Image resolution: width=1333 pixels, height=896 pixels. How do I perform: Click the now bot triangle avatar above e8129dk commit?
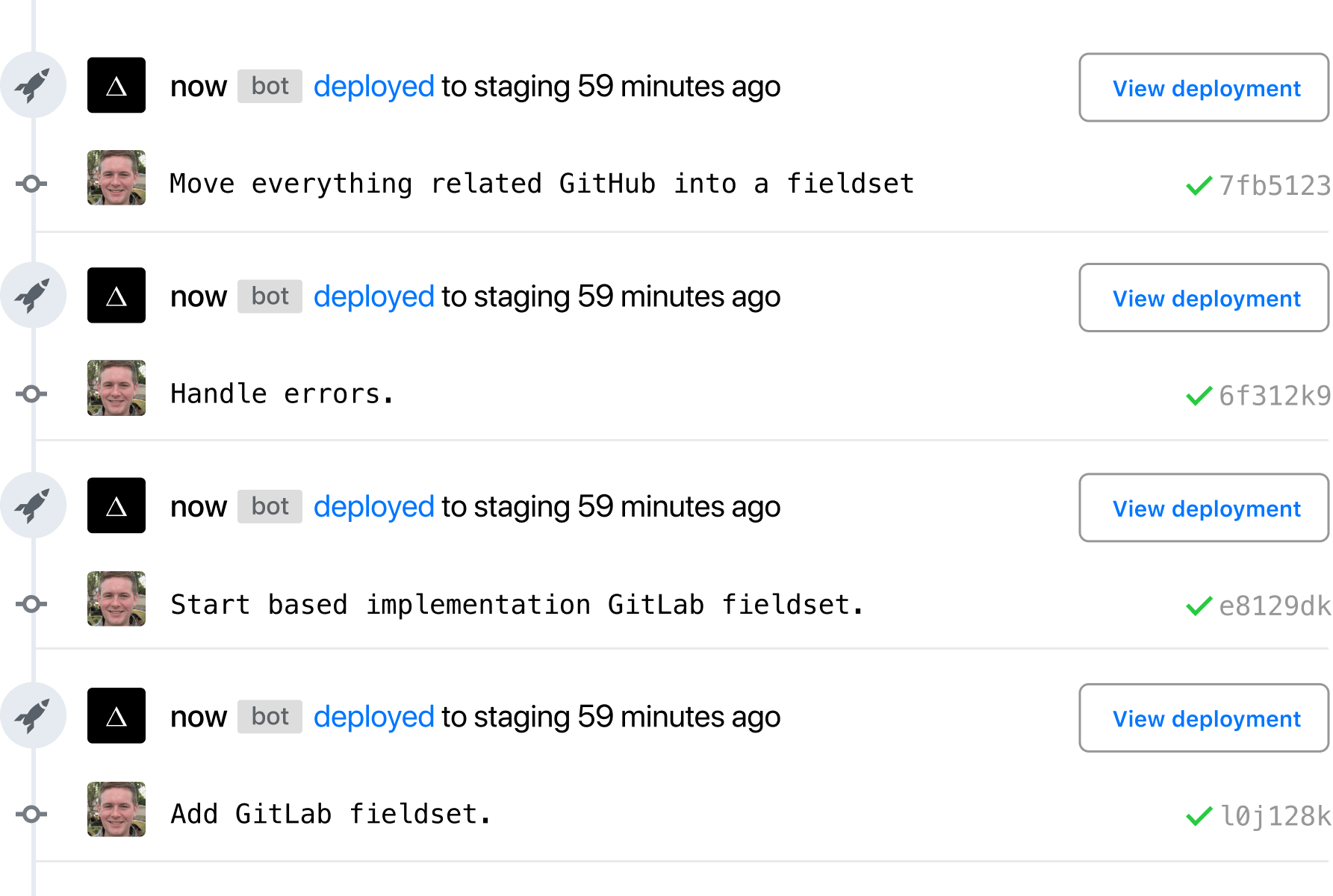tap(116, 505)
